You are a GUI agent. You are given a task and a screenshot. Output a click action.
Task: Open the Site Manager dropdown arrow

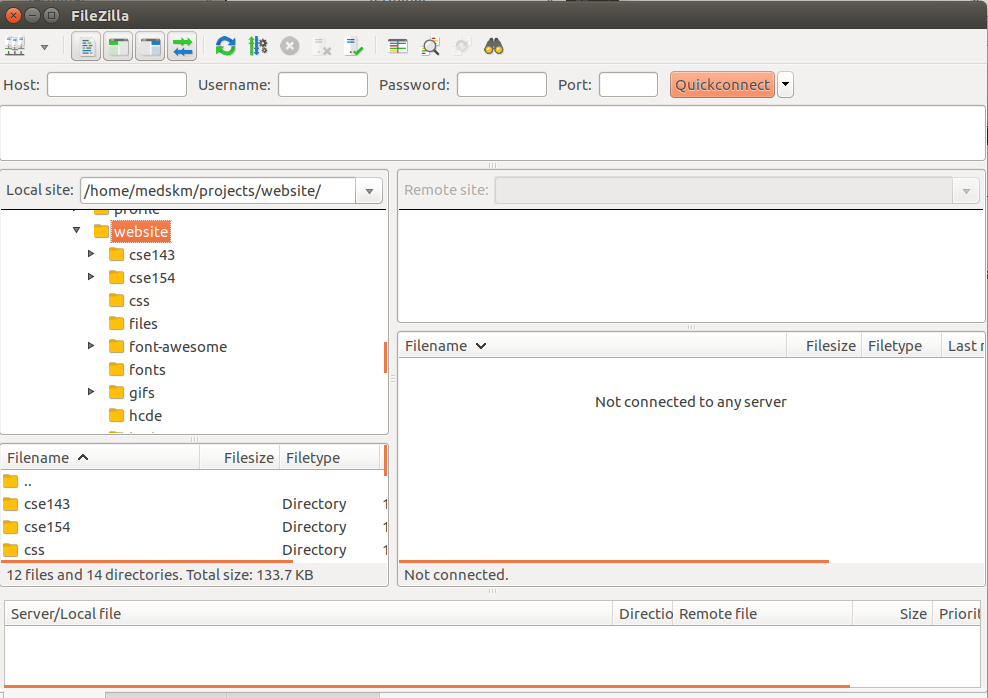pos(44,46)
